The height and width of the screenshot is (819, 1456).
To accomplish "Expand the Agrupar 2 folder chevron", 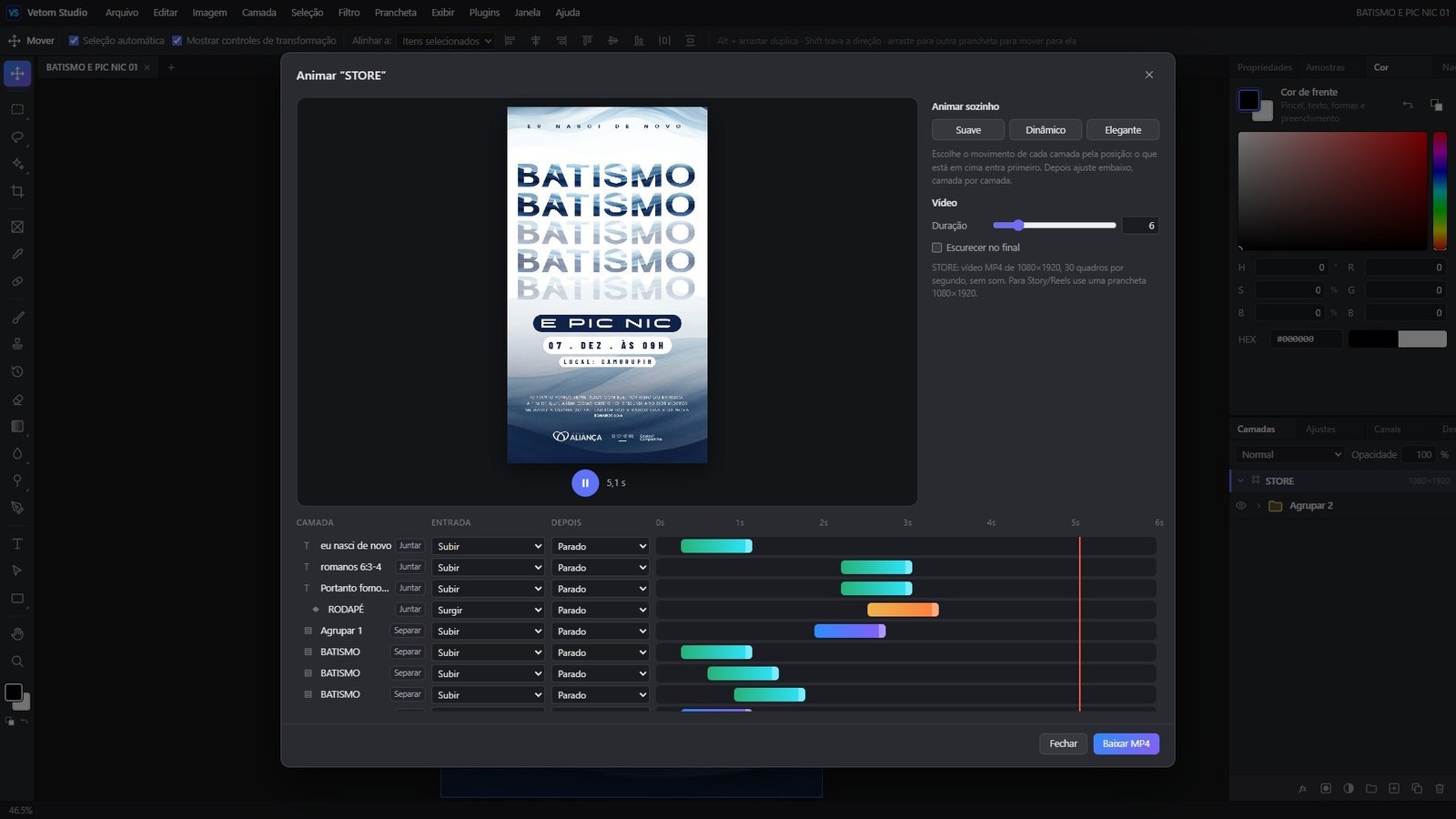I will pos(1259,506).
